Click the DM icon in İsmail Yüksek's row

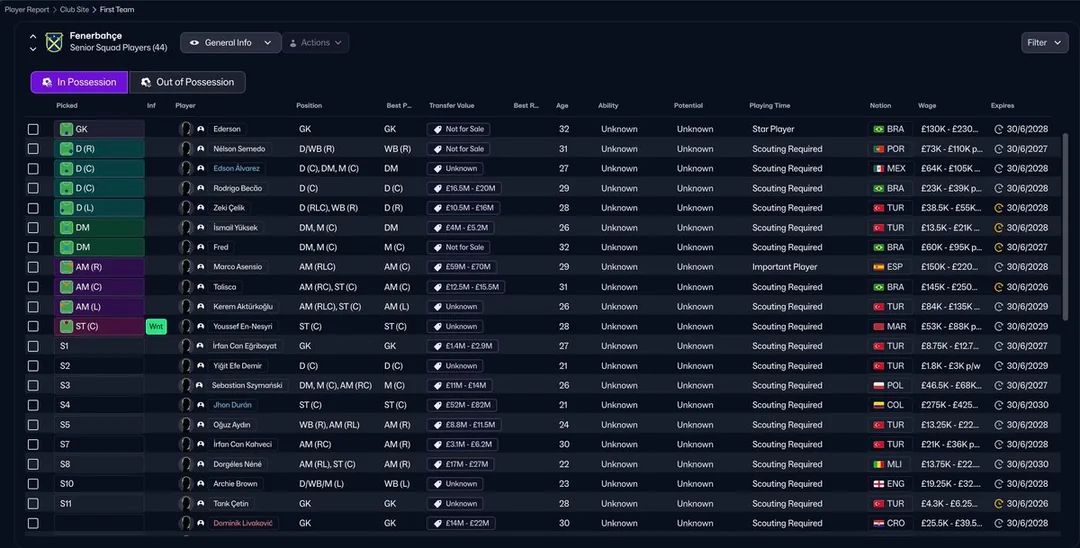tap(66, 227)
